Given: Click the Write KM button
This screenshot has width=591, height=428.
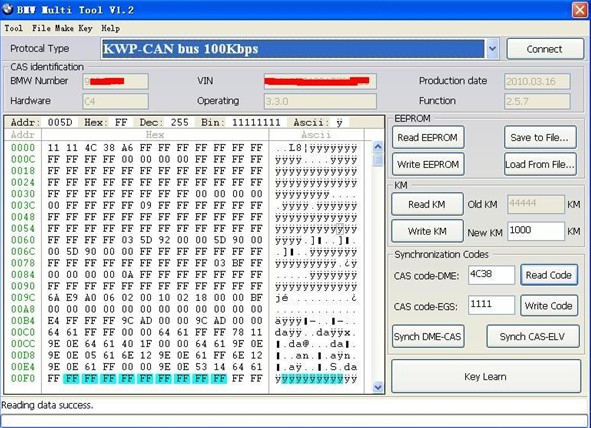Looking at the screenshot, I should point(427,231).
